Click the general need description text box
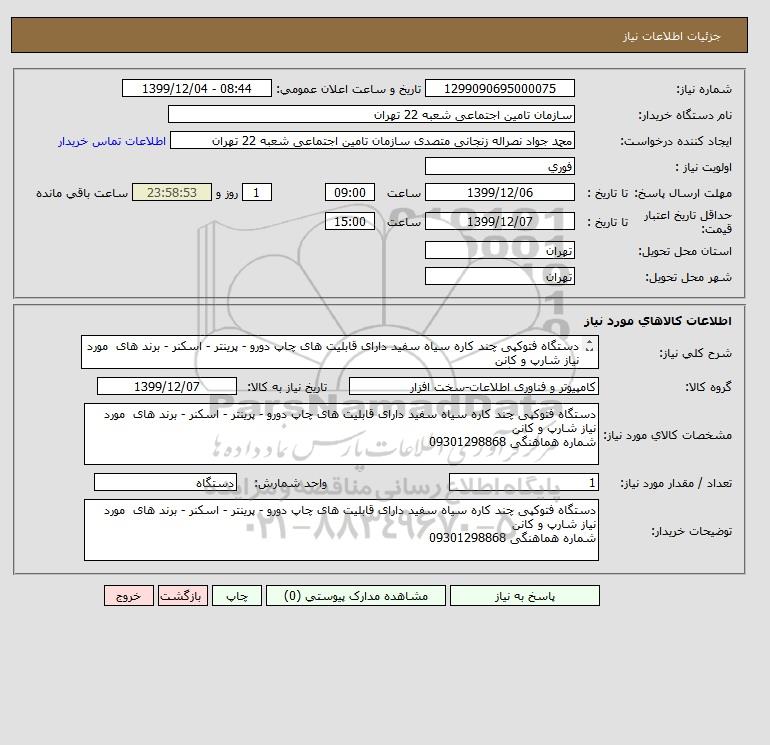This screenshot has width=770, height=745. click(340, 353)
